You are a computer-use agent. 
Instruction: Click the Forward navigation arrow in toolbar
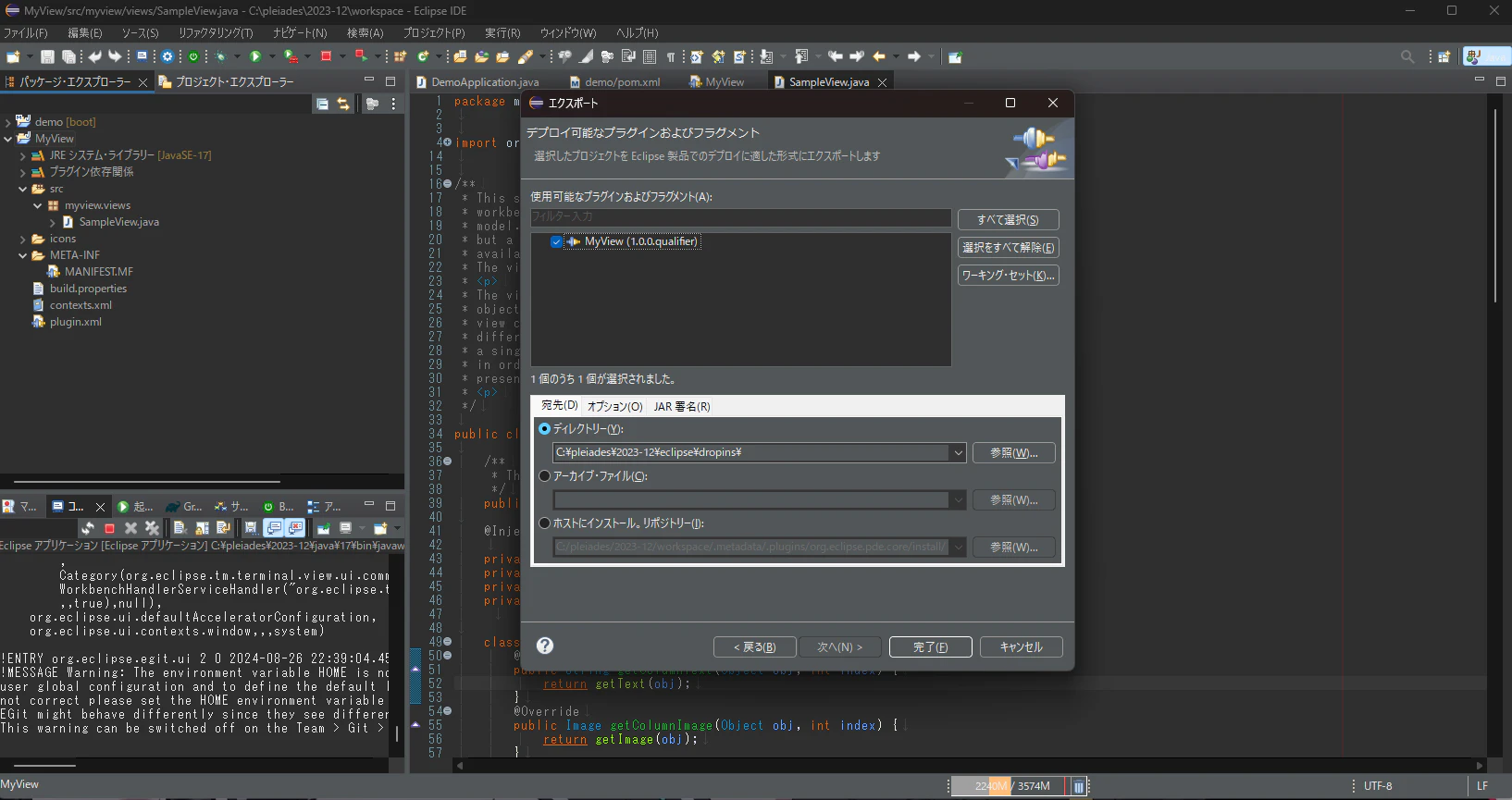tap(914, 56)
